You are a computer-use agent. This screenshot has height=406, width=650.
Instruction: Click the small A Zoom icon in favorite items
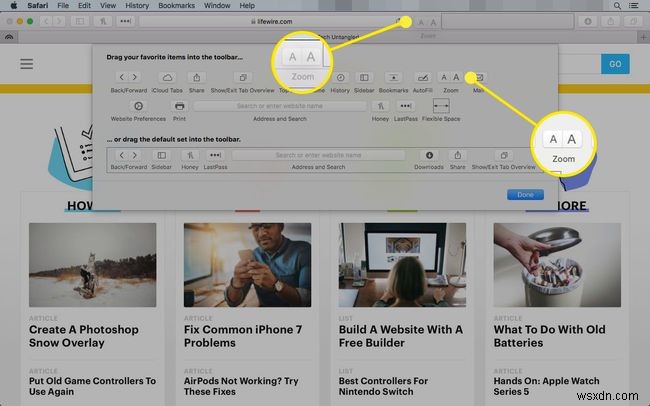pos(444,78)
